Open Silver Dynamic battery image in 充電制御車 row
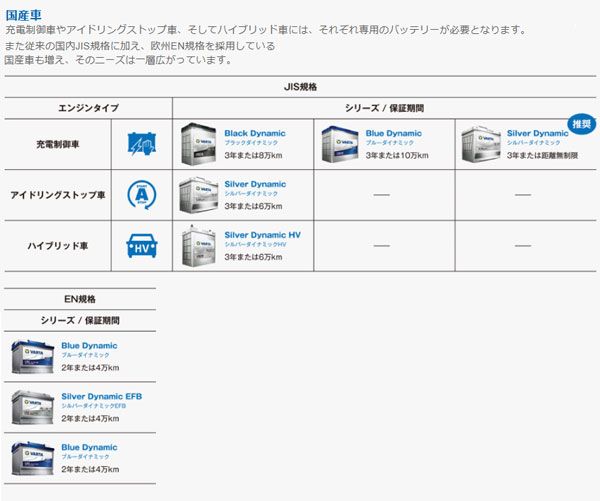The image size is (600, 501). tap(481, 144)
